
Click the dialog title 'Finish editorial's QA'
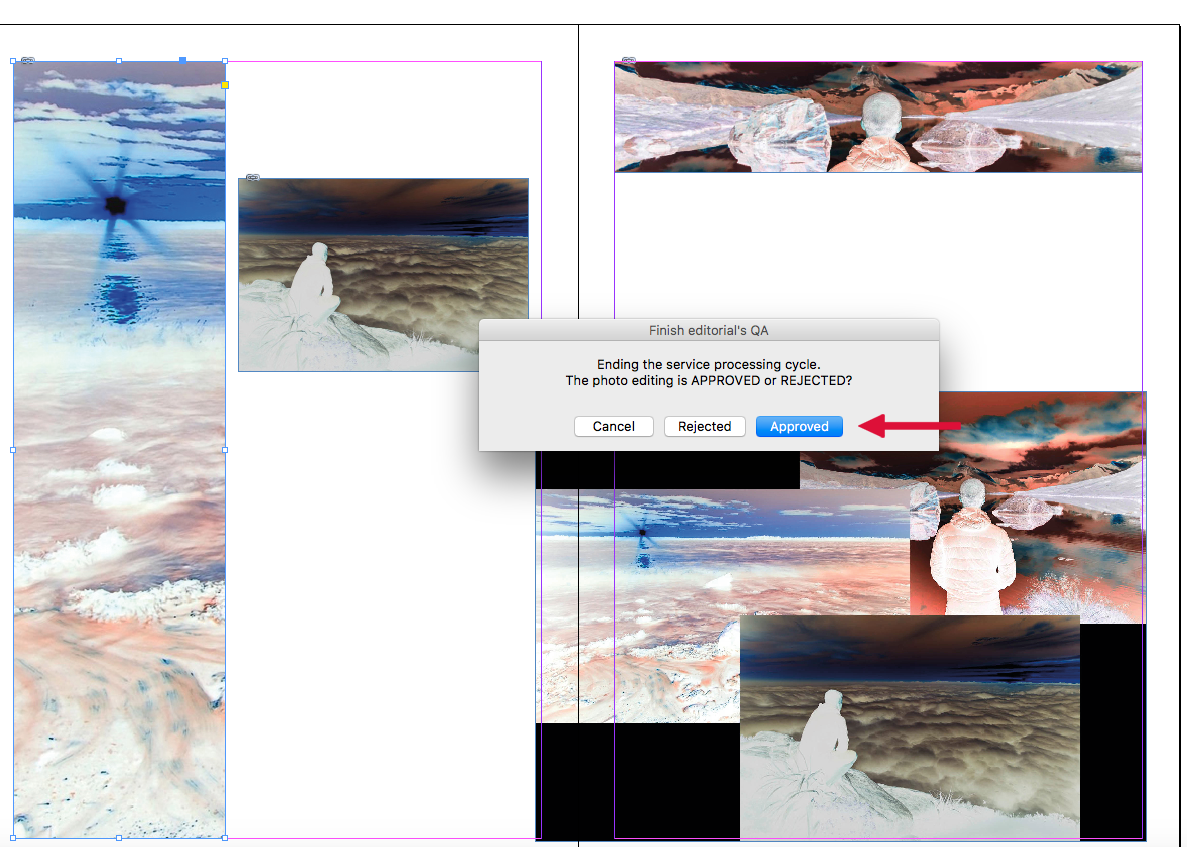[709, 330]
